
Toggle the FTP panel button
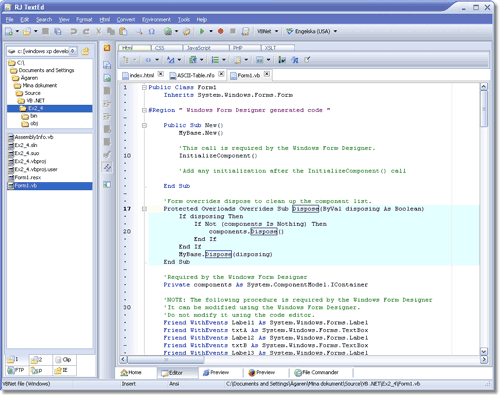[x=17, y=370]
